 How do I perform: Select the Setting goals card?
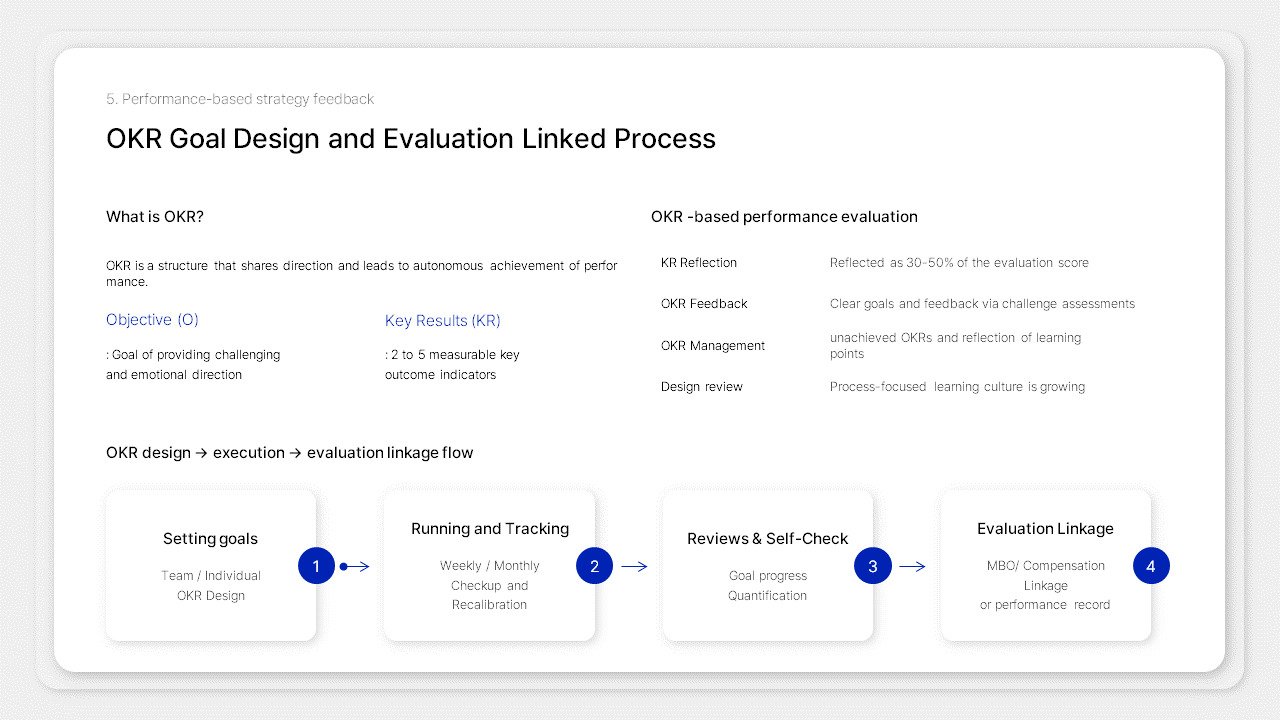[210, 565]
